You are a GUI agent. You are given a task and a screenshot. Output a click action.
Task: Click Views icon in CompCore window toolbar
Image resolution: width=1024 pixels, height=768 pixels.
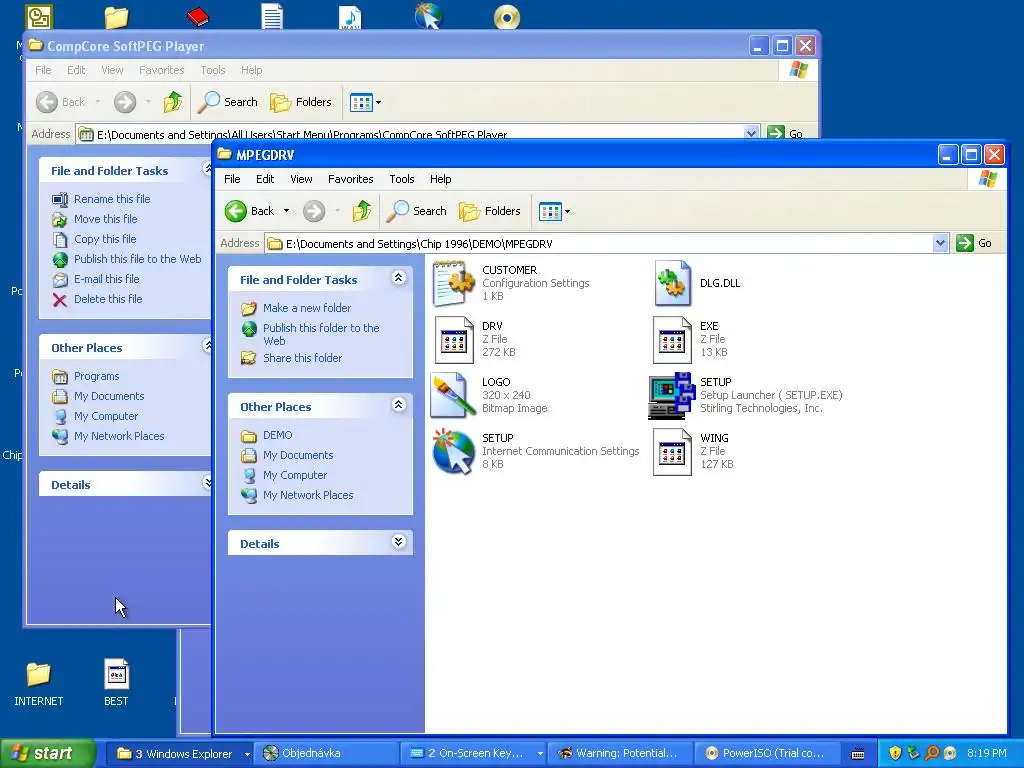361,102
